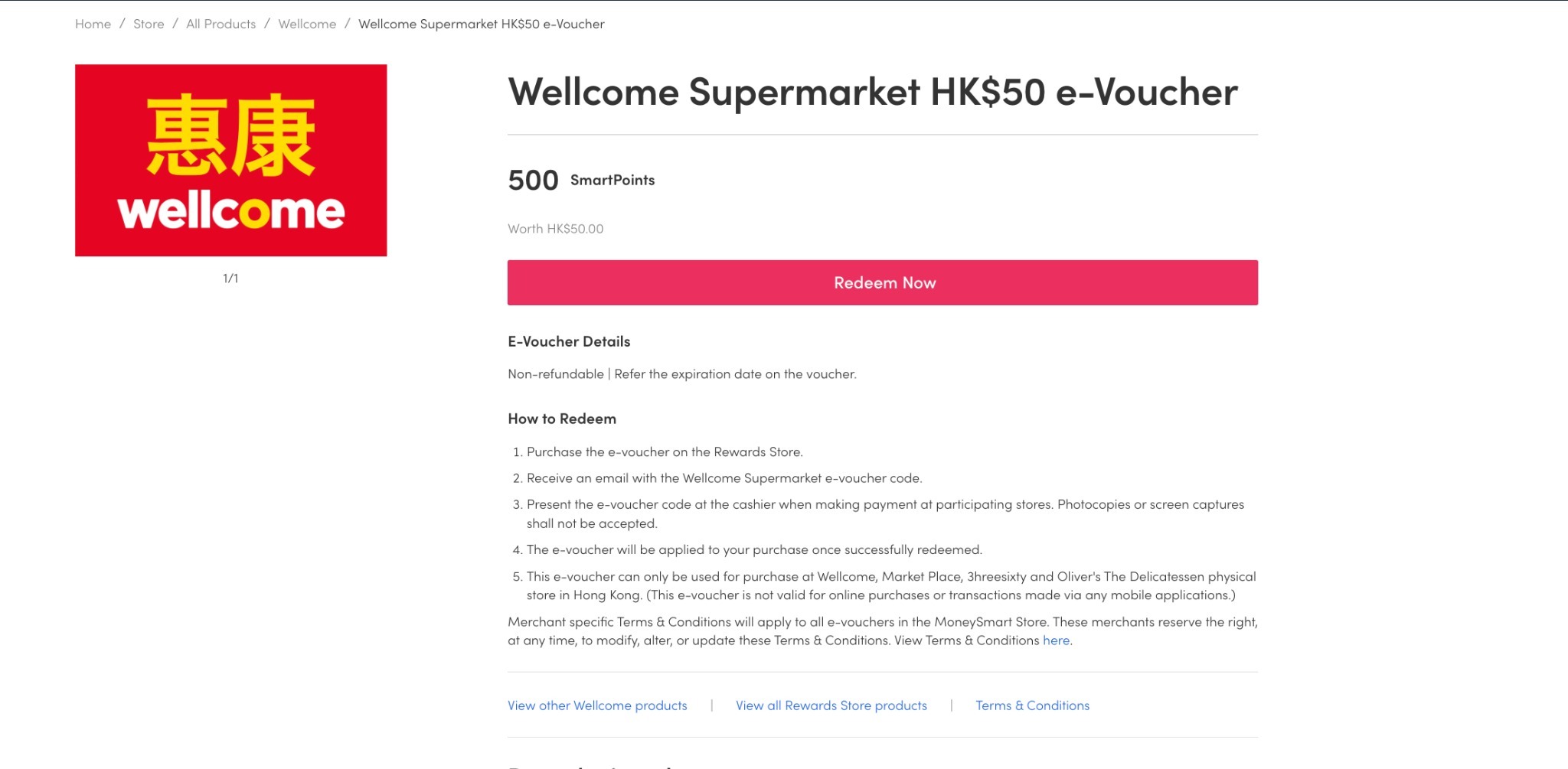View other Wellcome products
1568x769 pixels.
(x=597, y=705)
